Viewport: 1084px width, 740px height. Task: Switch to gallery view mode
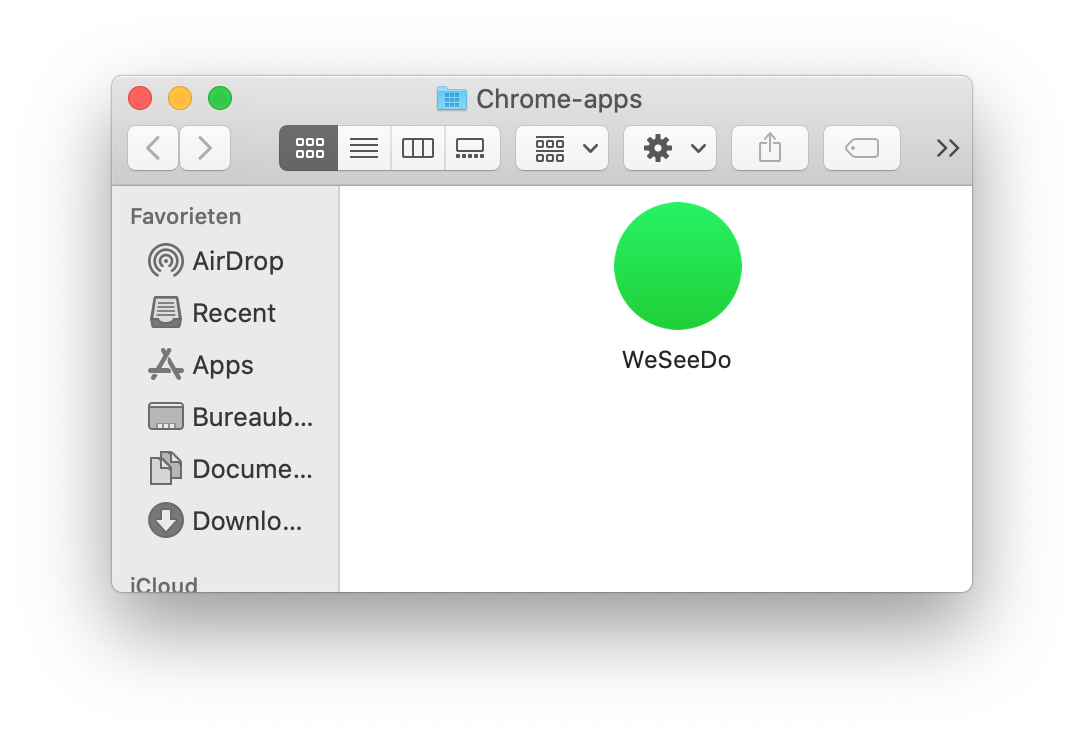(471, 148)
